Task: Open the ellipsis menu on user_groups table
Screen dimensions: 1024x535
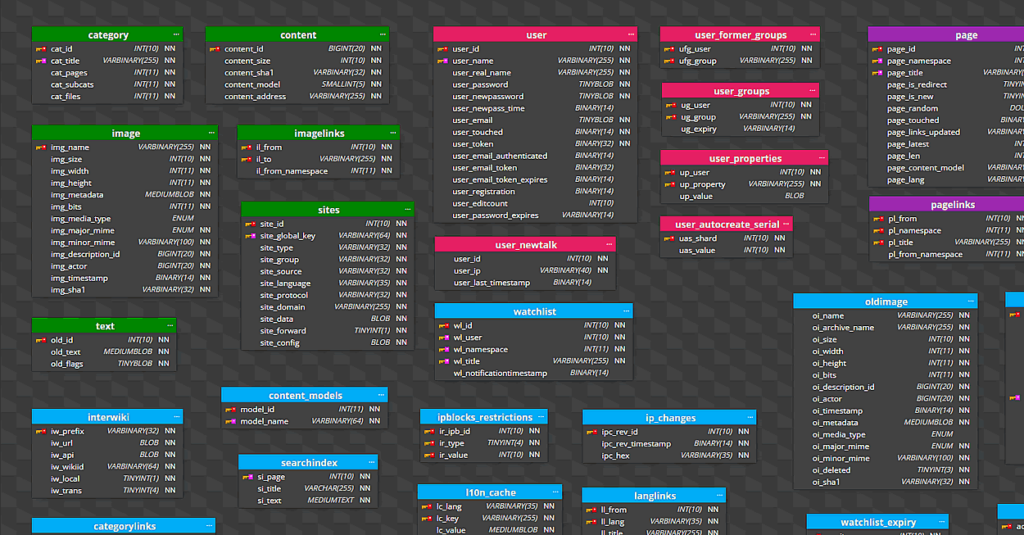Action: click(x=814, y=91)
